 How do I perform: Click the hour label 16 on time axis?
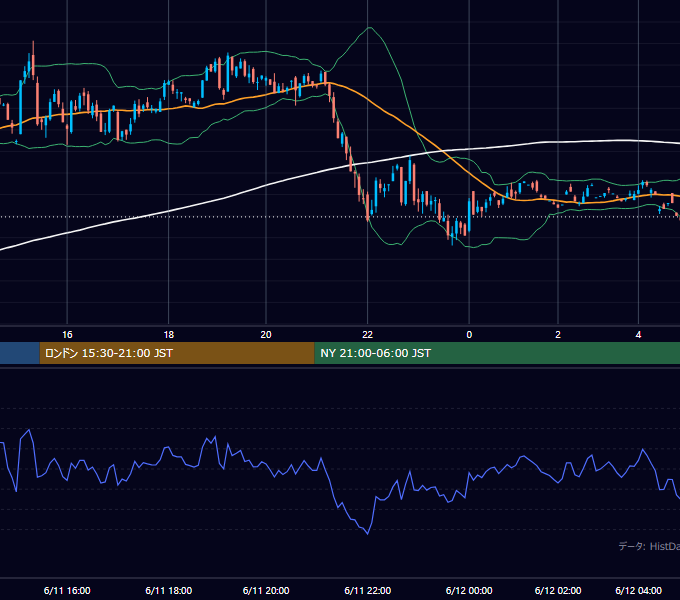[x=67, y=335]
